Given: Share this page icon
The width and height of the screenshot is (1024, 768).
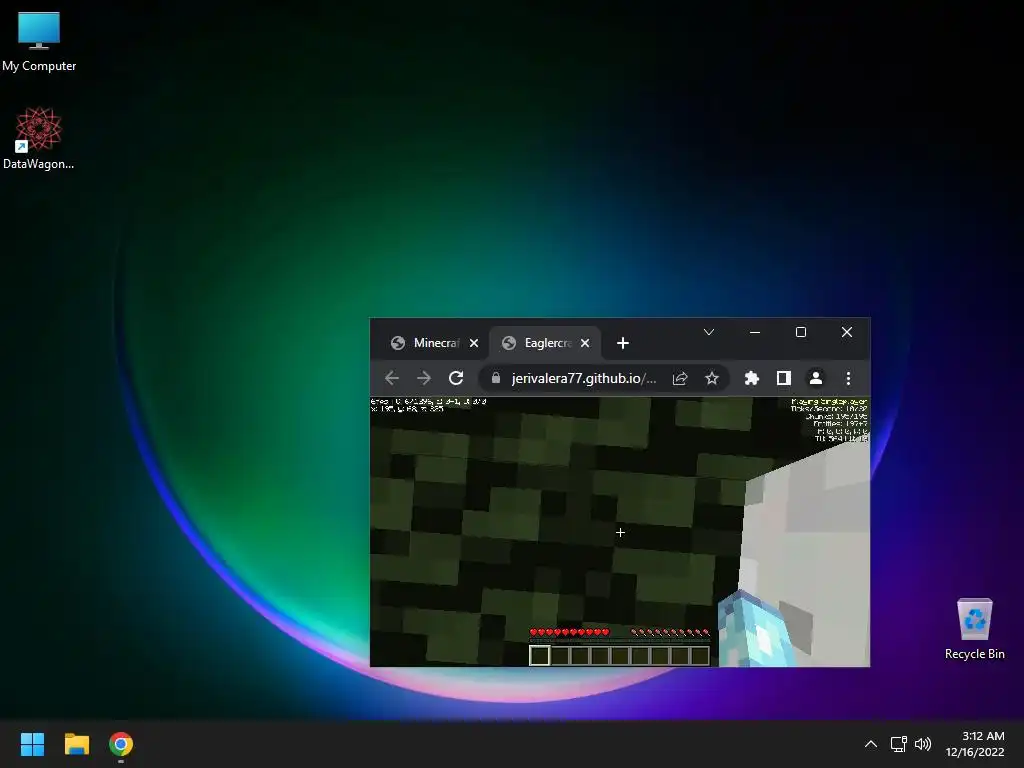Looking at the screenshot, I should (x=680, y=378).
